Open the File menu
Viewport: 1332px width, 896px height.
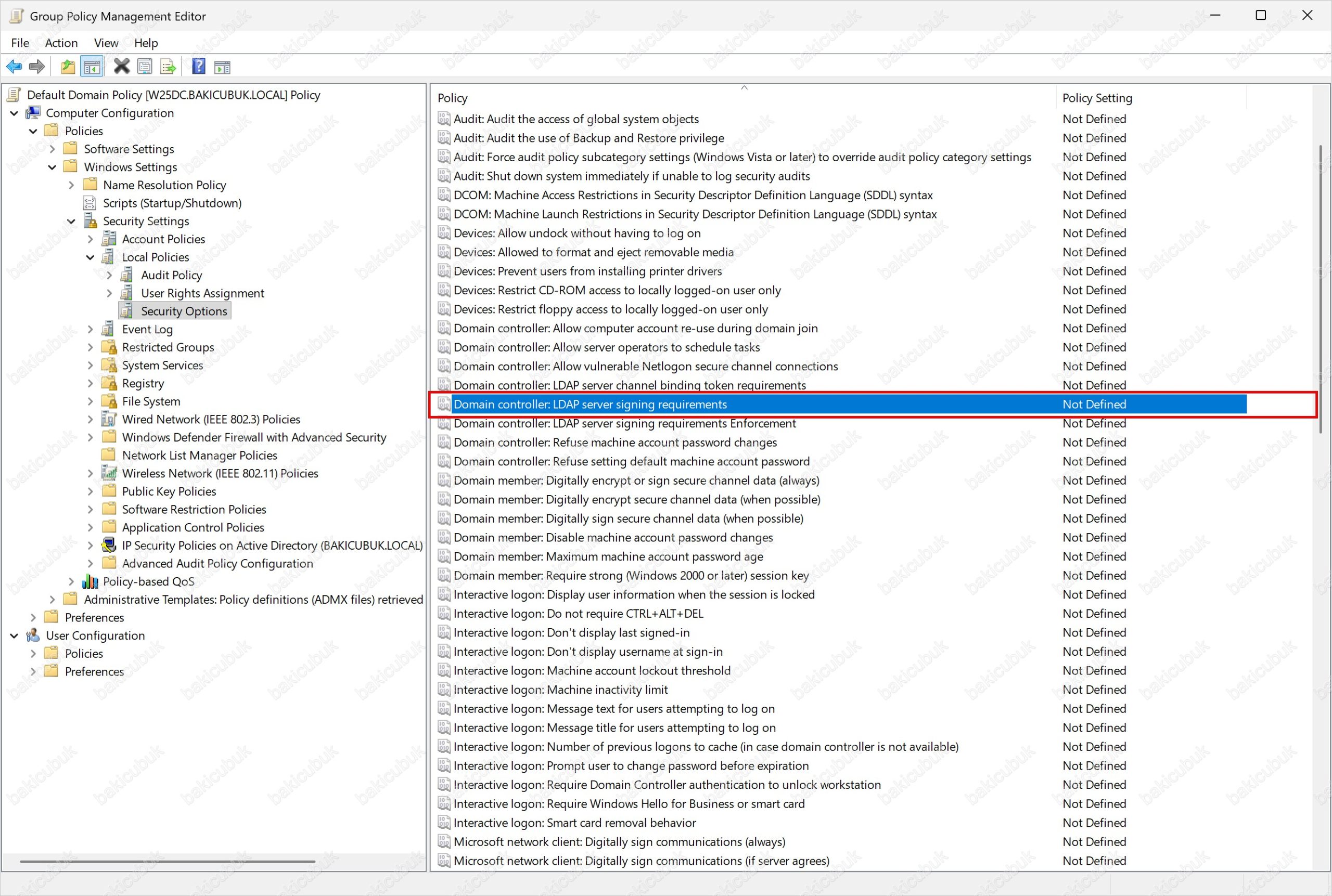pos(20,43)
